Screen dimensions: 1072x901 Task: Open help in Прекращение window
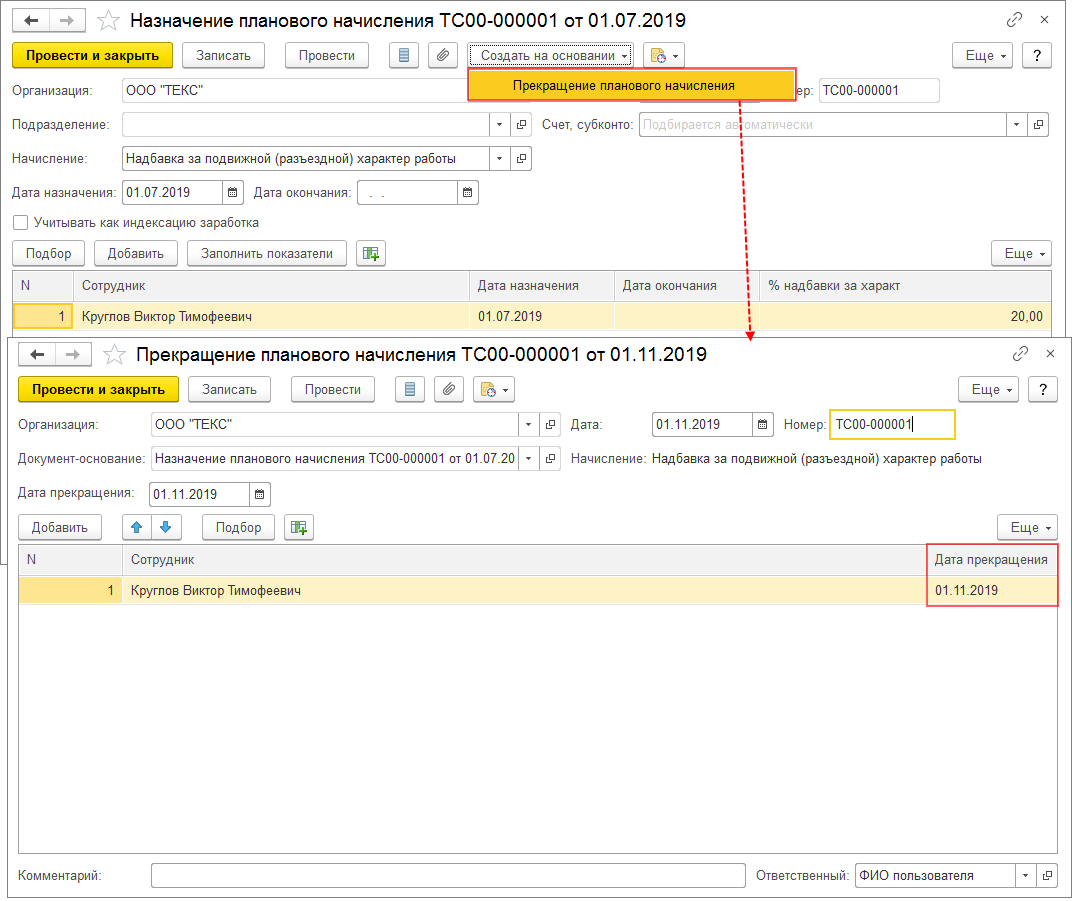[x=1043, y=390]
